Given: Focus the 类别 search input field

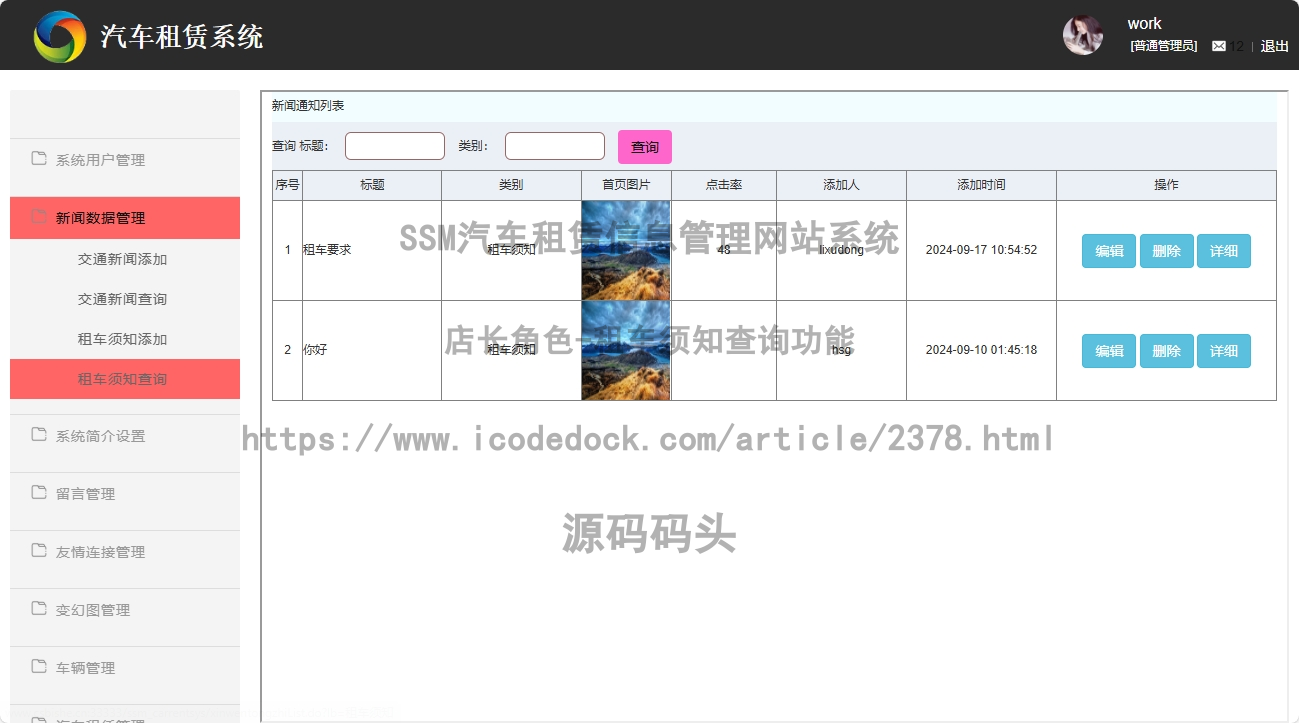Looking at the screenshot, I should [555, 146].
